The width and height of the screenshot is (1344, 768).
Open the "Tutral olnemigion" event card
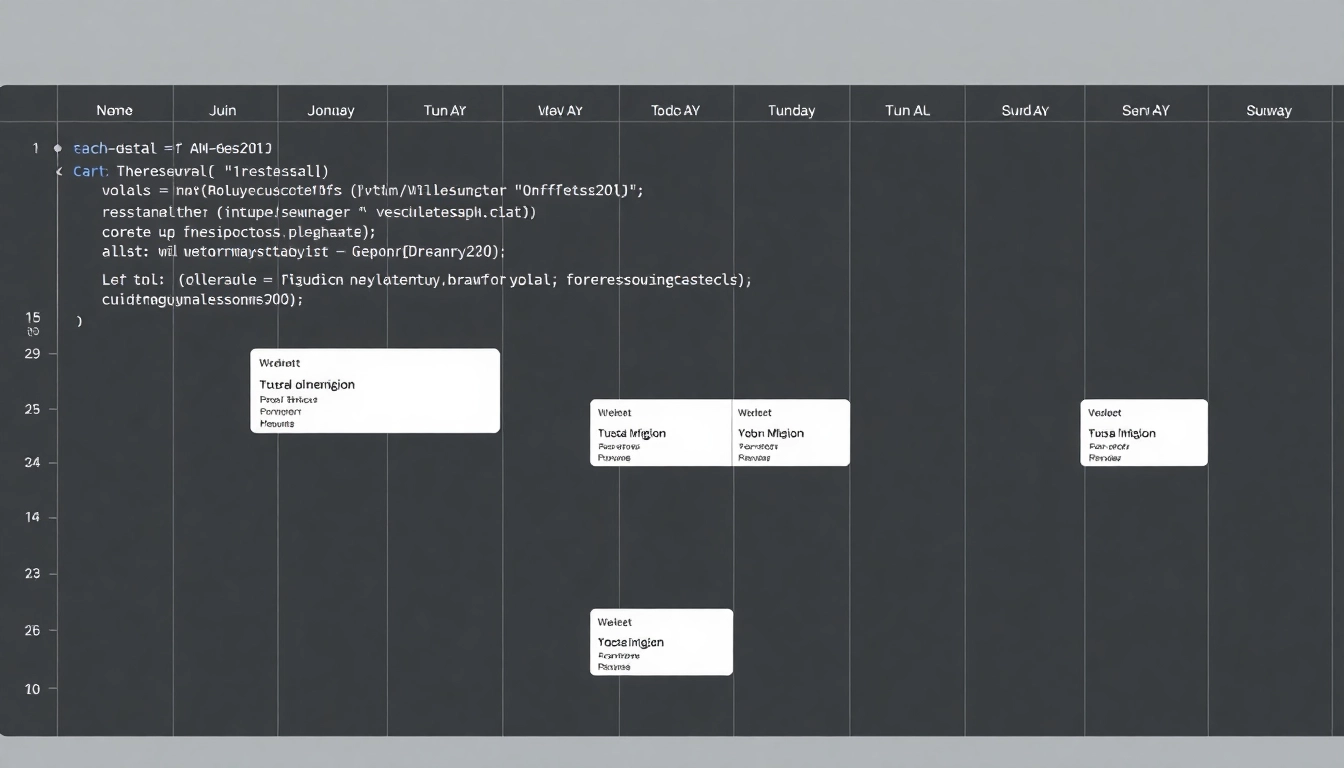pyautogui.click(x=375, y=391)
